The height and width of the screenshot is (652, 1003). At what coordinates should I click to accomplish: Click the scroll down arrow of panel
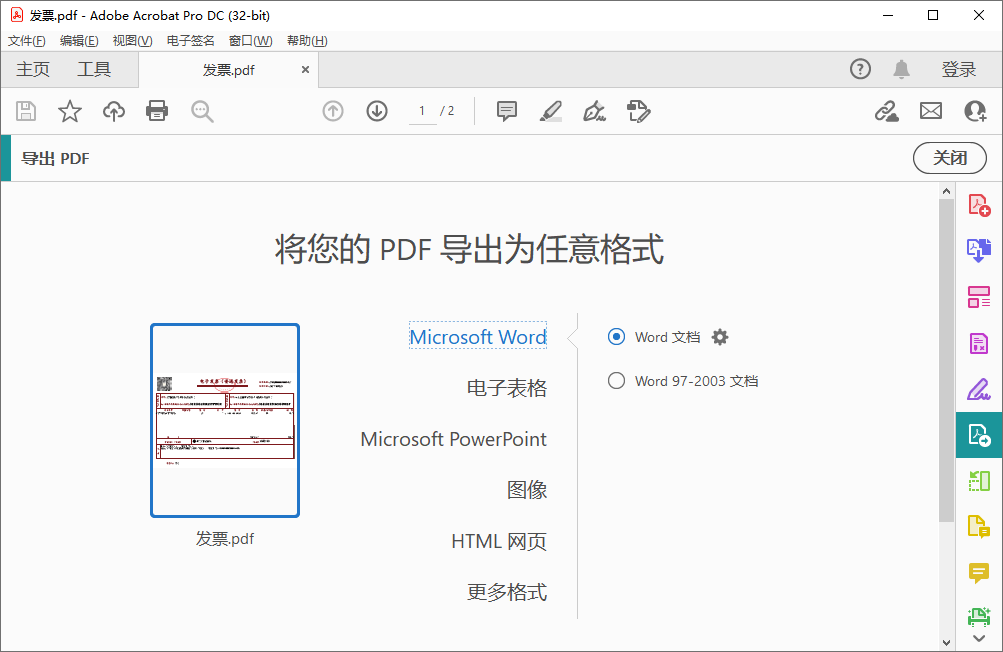point(946,642)
